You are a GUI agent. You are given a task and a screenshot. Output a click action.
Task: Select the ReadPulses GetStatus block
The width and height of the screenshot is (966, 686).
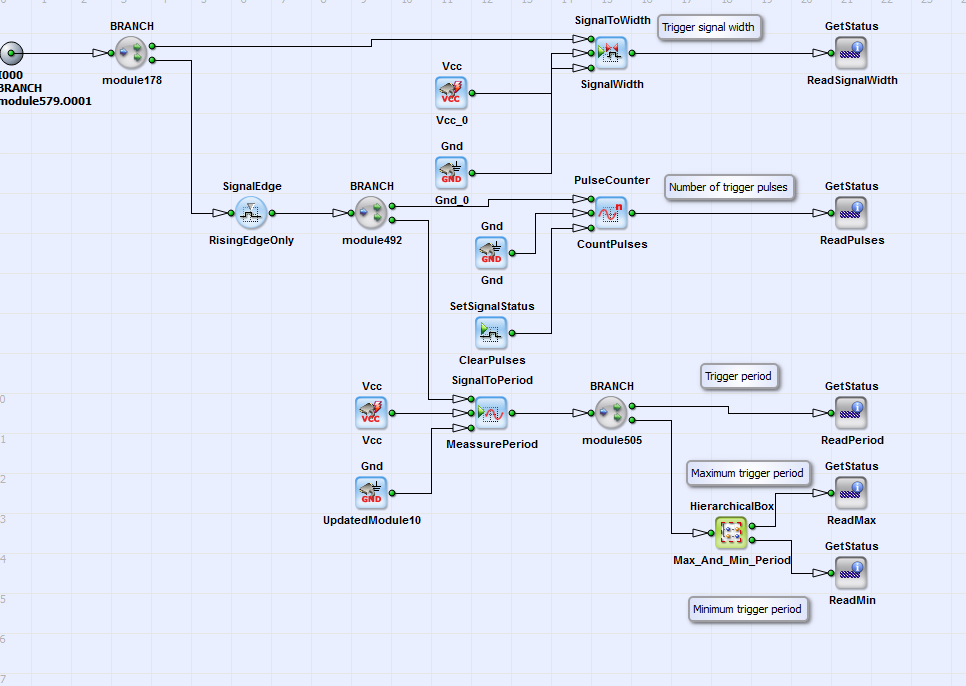[851, 212]
